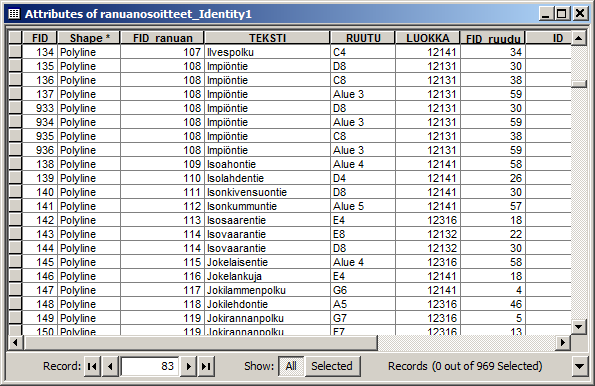Select row with FID 145 via row selector
Screen dimensions: 595x386
pyautogui.click(x=15, y=262)
